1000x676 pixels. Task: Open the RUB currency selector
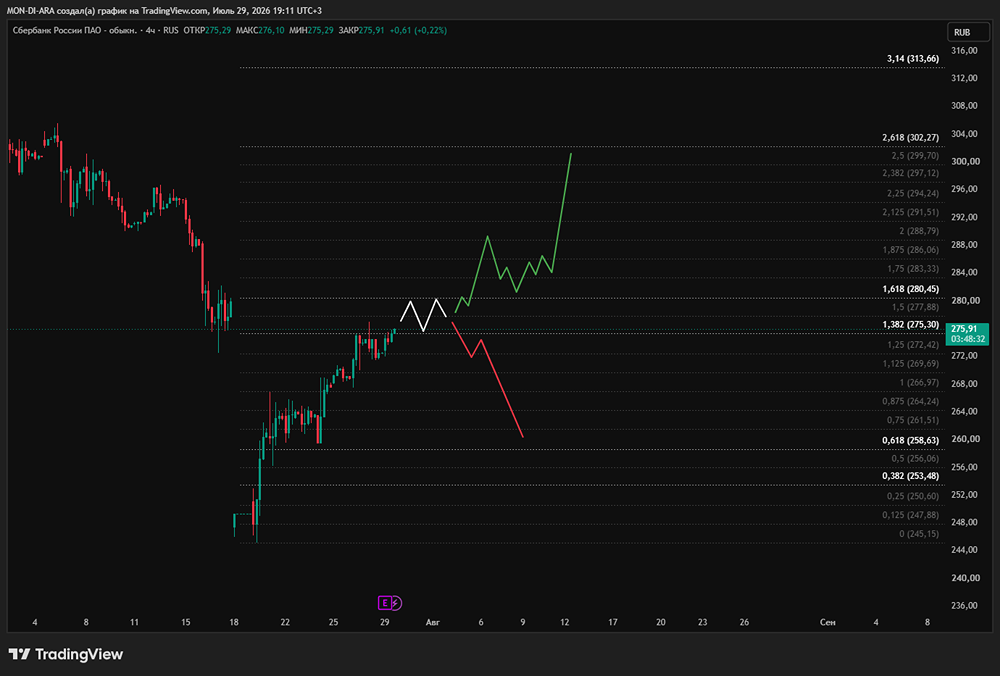[x=967, y=32]
